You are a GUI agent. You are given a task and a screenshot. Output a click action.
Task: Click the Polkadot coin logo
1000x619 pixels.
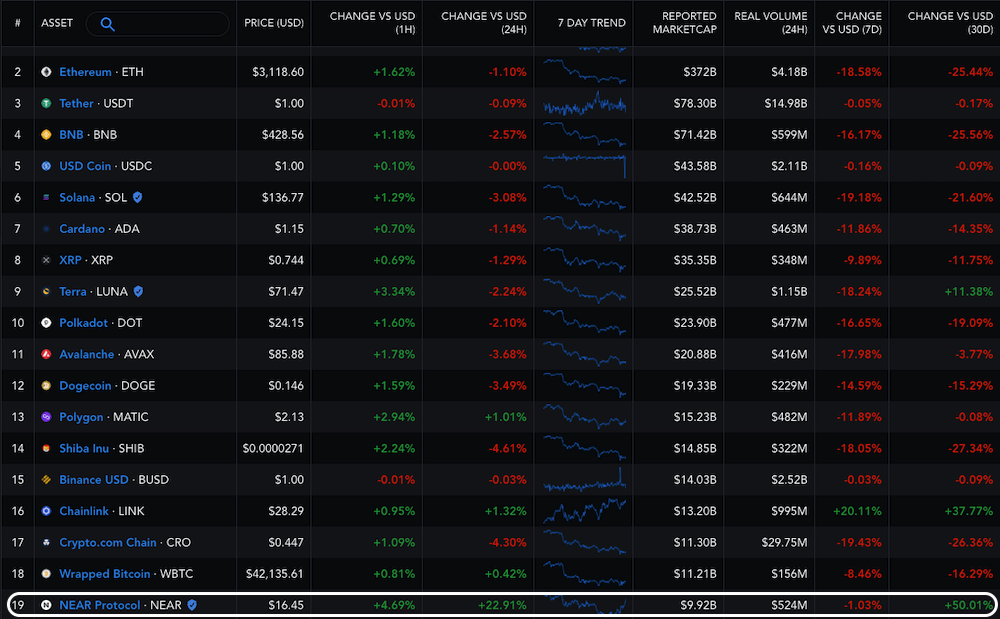pyautogui.click(x=46, y=323)
